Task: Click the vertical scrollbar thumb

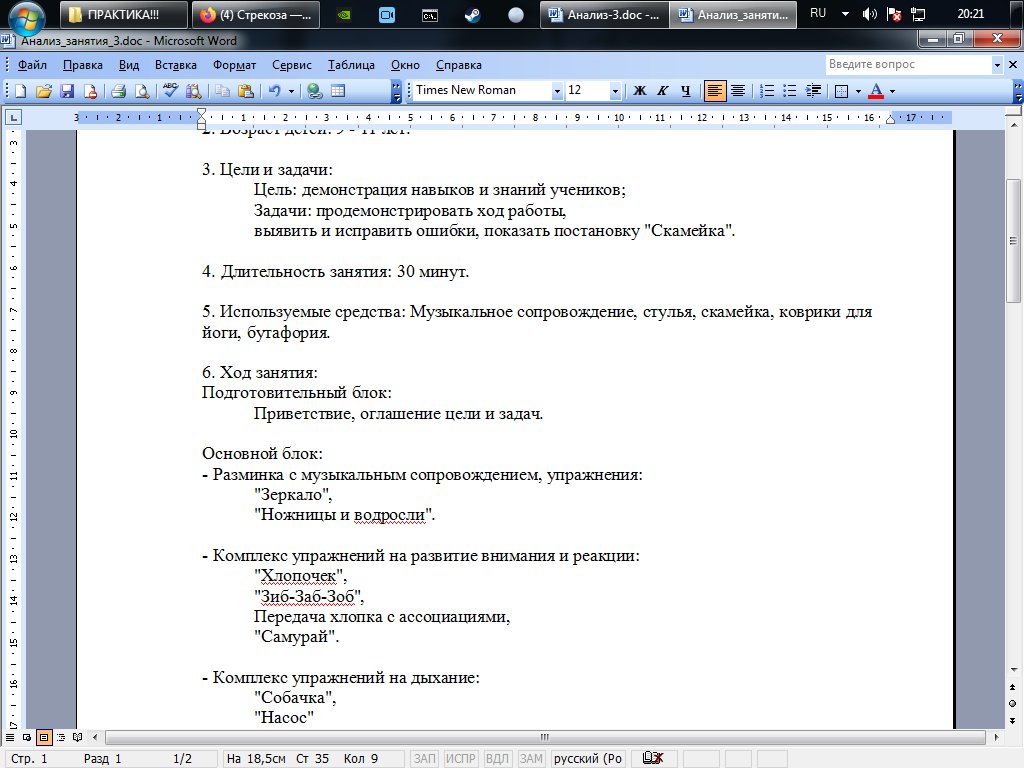Action: tap(1012, 241)
